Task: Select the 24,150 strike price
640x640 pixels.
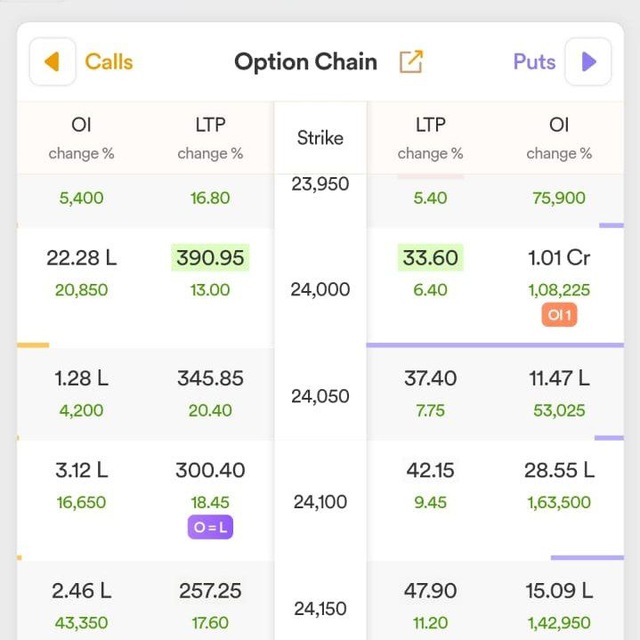Action: (320, 609)
